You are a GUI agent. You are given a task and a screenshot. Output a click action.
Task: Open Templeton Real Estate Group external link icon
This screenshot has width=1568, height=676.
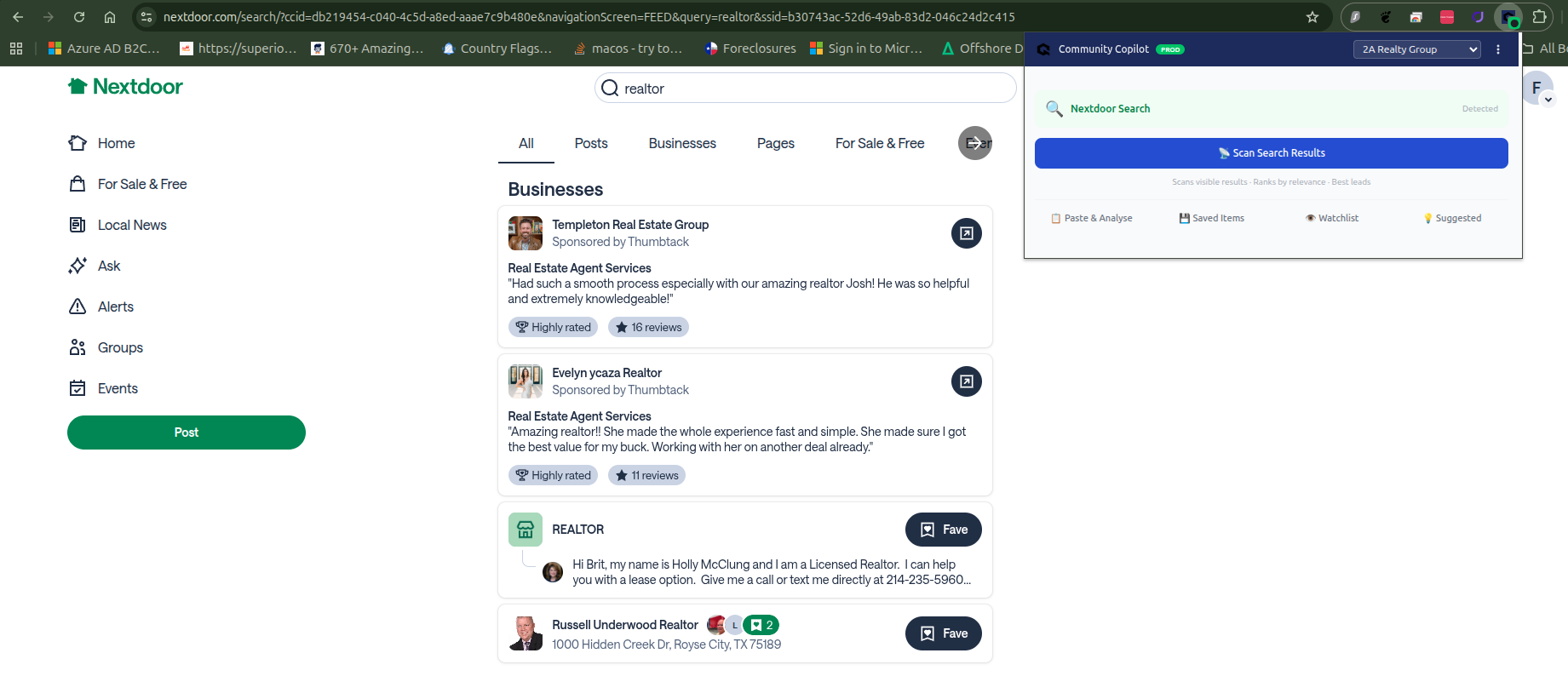pos(967,233)
